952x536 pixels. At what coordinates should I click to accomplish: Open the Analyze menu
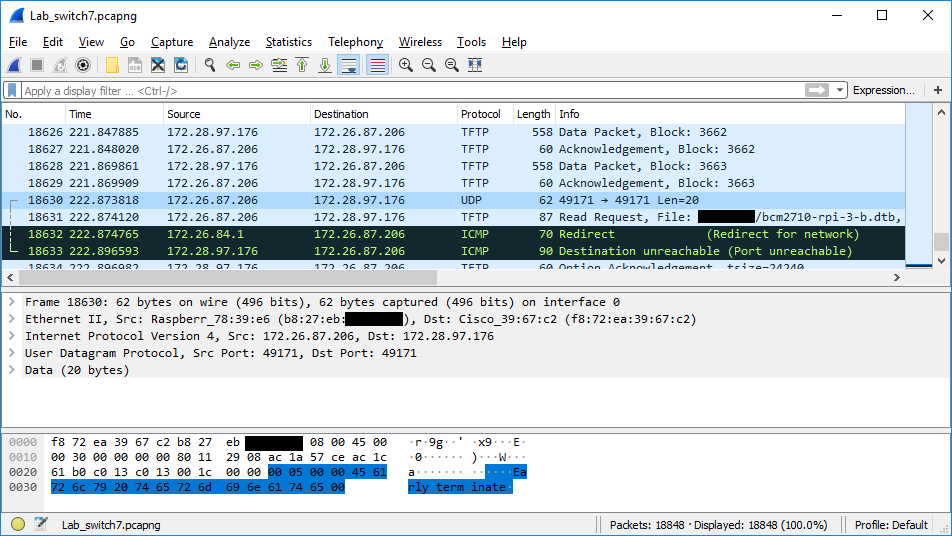click(230, 42)
